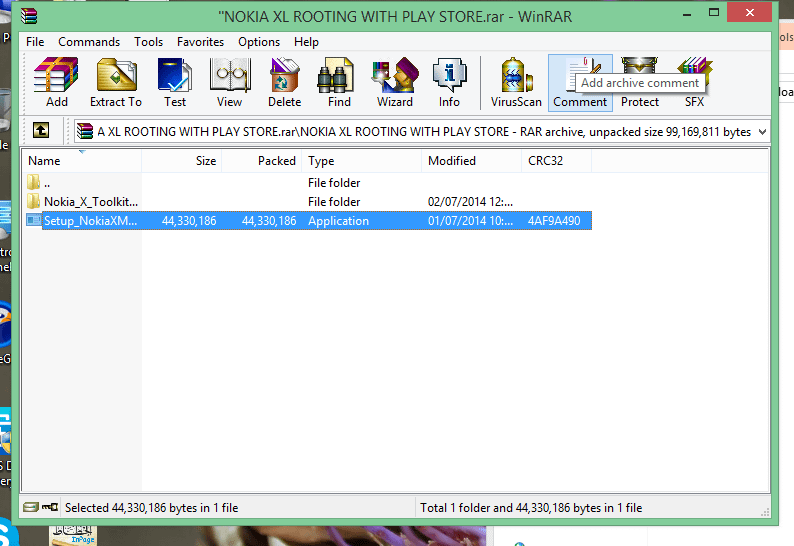Maximize the WinRAR window
Screen dimensions: 794x546
pos(713,13)
